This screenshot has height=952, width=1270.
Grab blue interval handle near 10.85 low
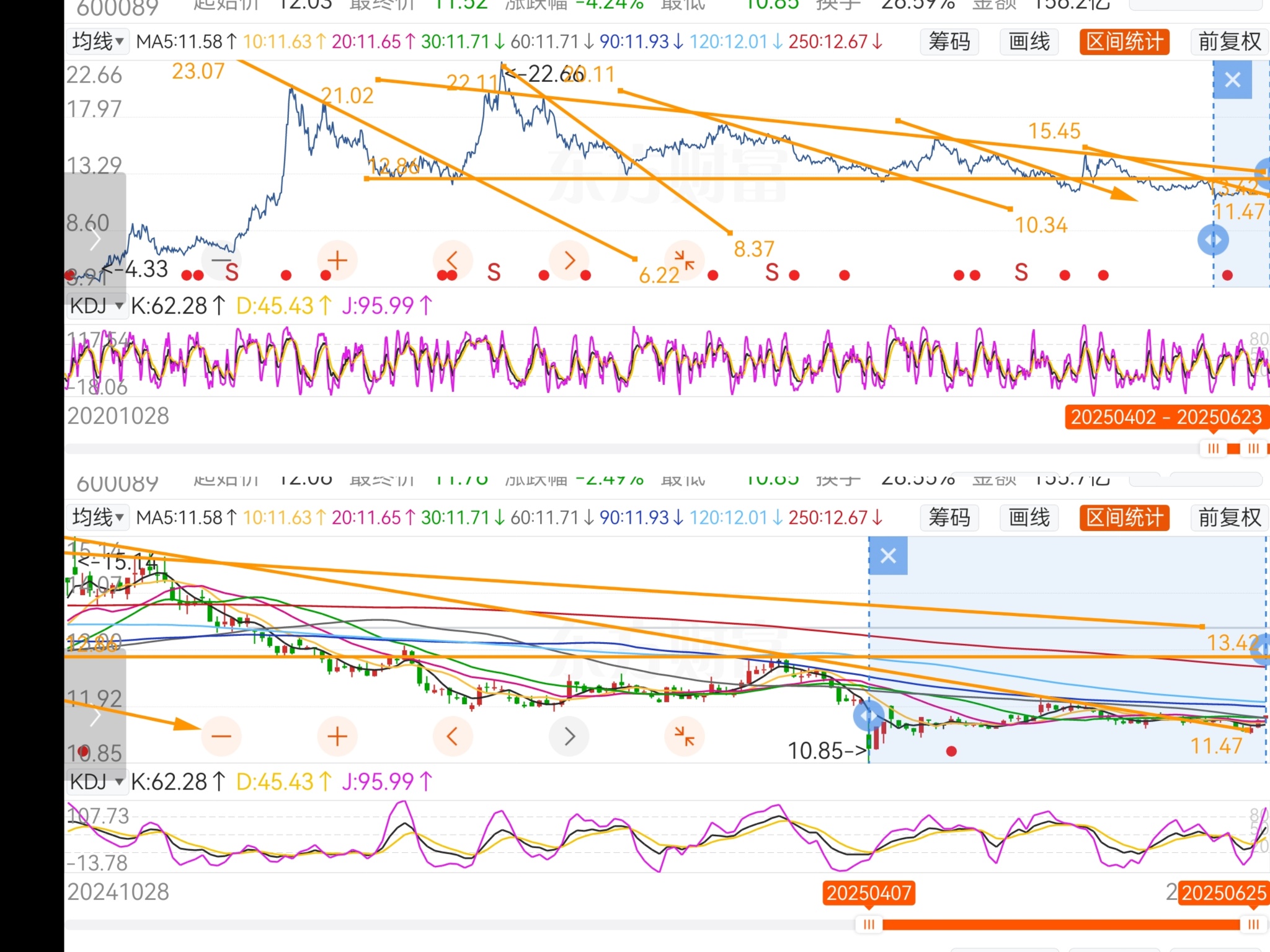869,716
